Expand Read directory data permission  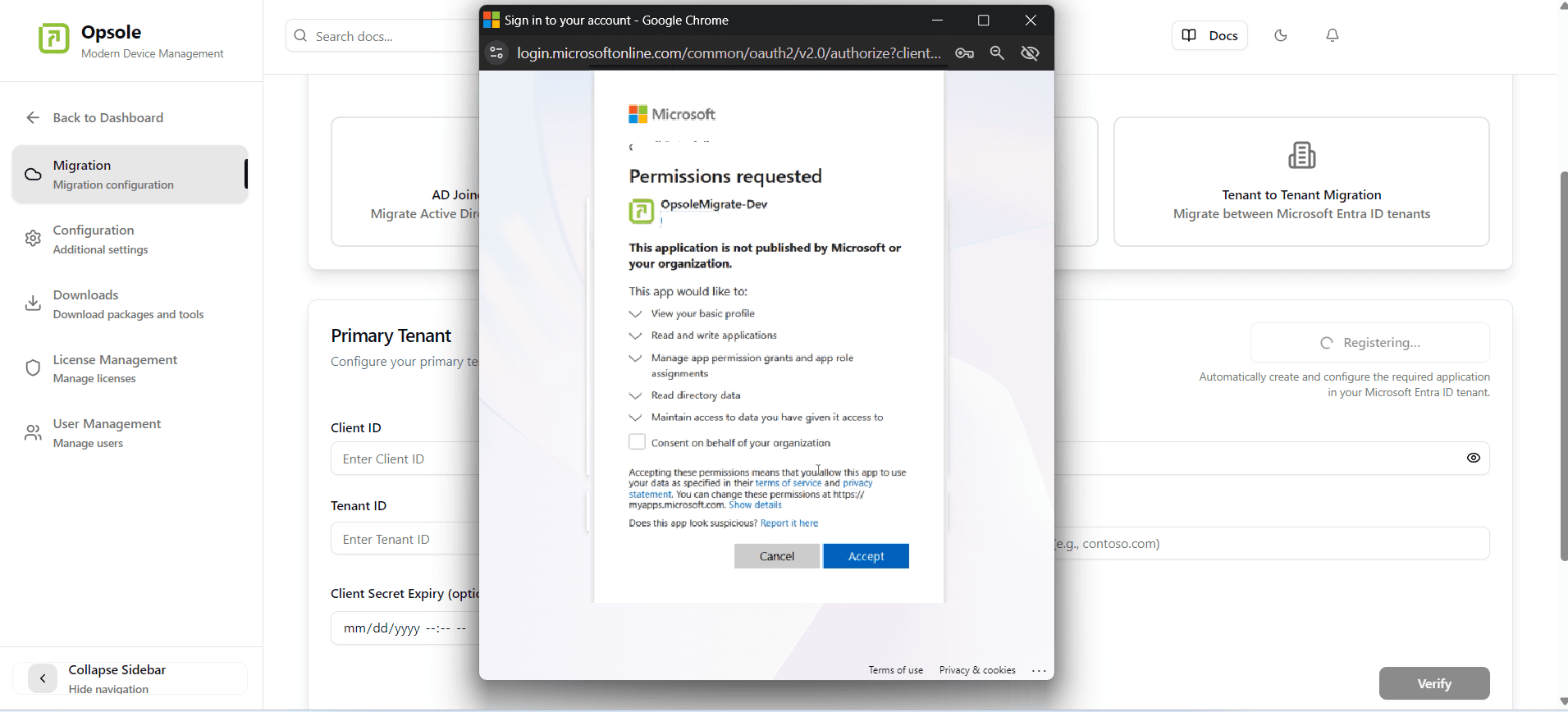[x=635, y=396]
